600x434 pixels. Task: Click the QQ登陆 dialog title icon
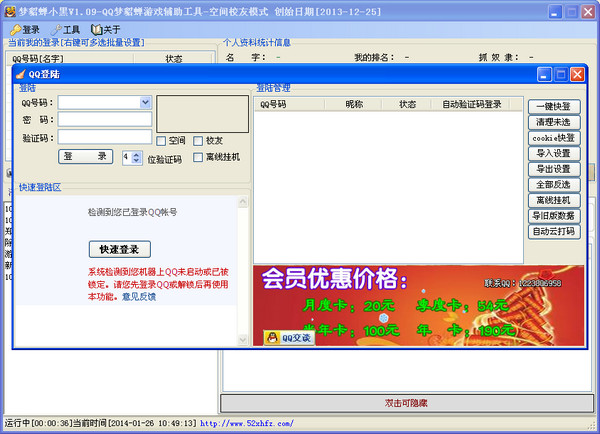[x=21, y=74]
